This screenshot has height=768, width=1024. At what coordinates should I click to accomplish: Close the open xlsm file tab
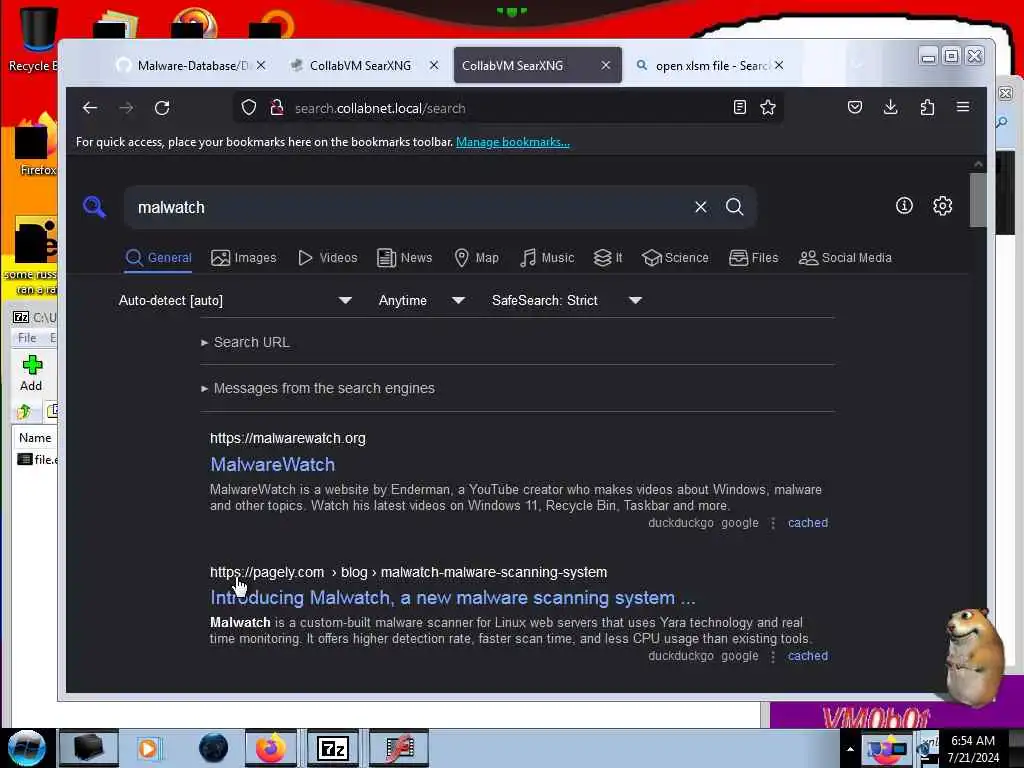[779, 65]
